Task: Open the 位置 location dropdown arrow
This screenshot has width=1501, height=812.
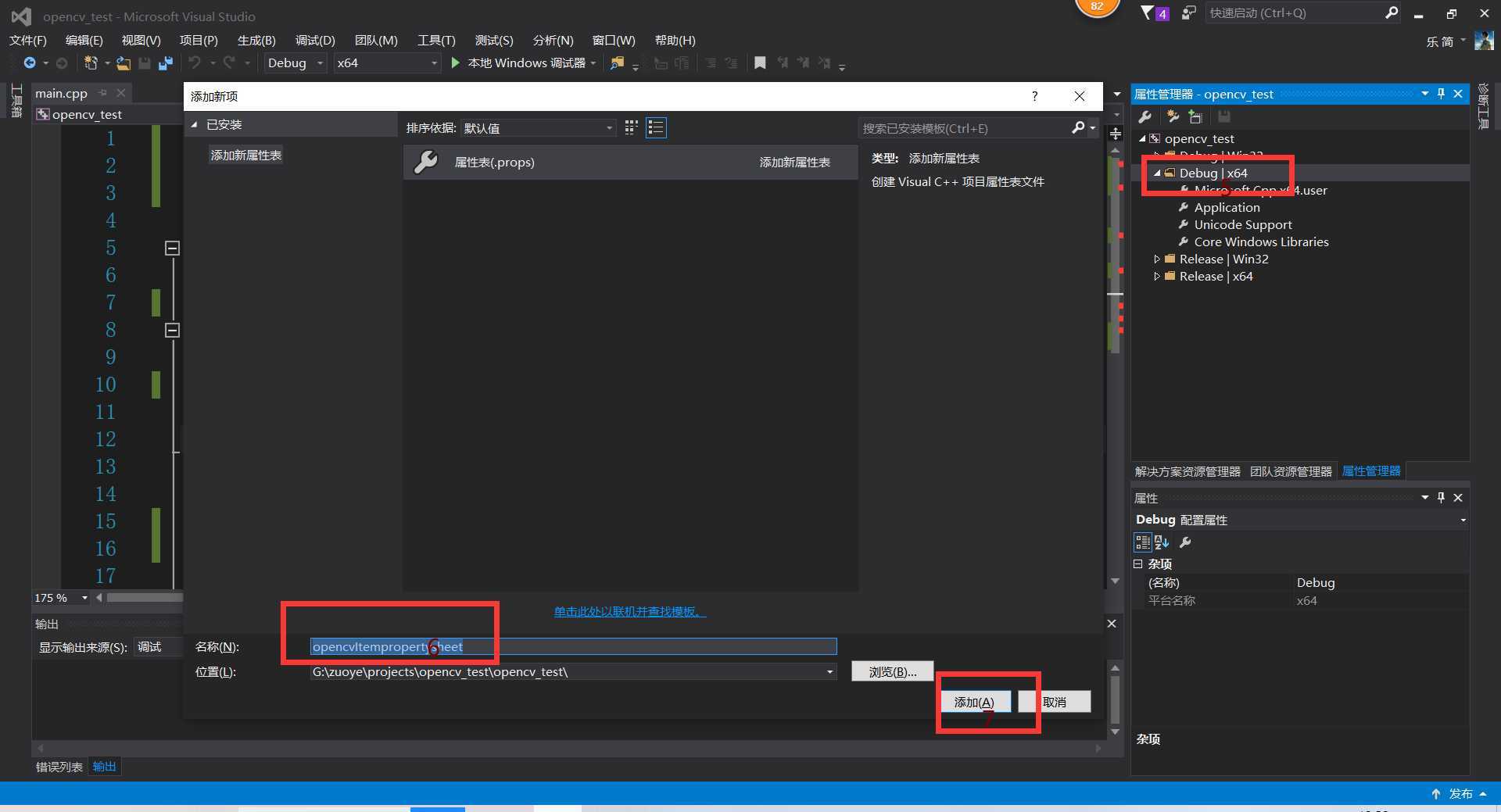Action: [x=829, y=672]
